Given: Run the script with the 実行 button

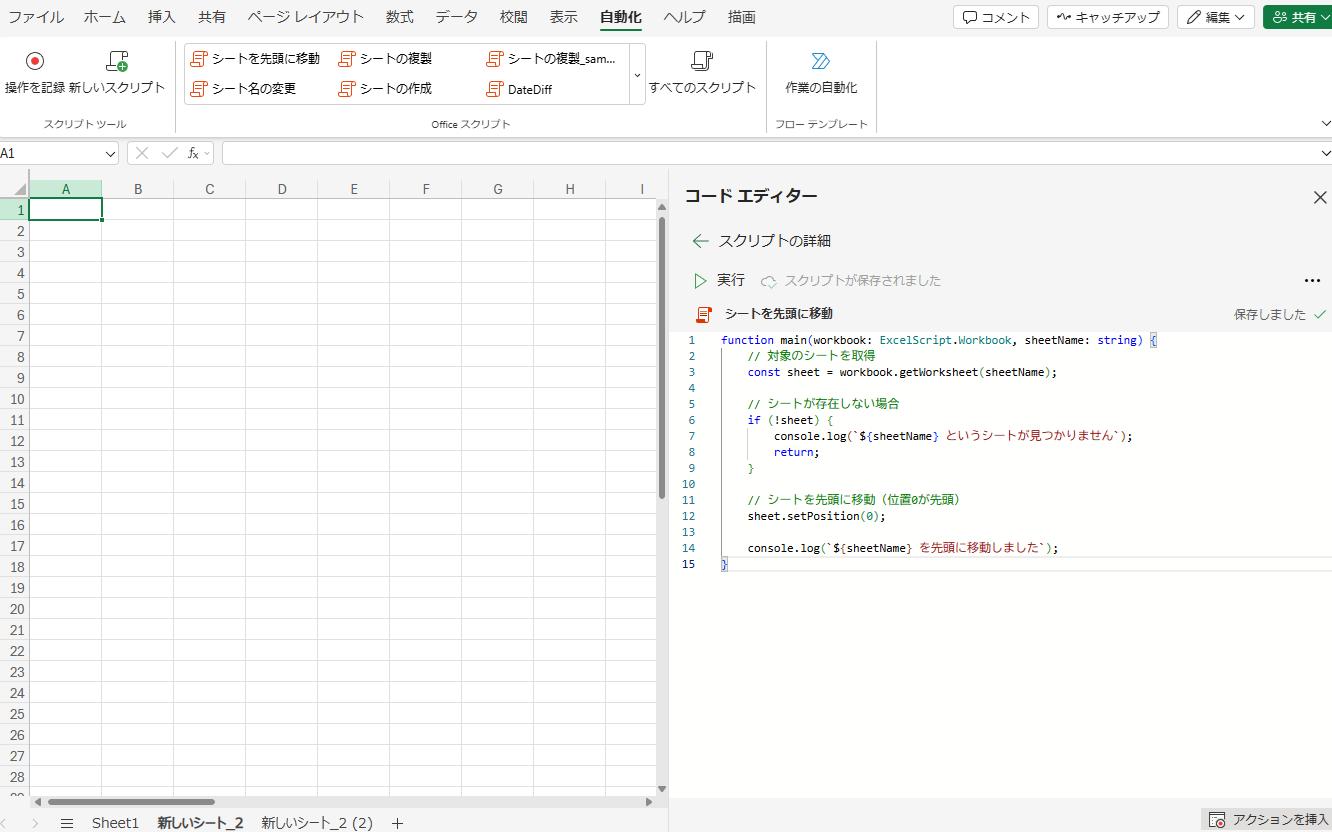Looking at the screenshot, I should tap(723, 280).
